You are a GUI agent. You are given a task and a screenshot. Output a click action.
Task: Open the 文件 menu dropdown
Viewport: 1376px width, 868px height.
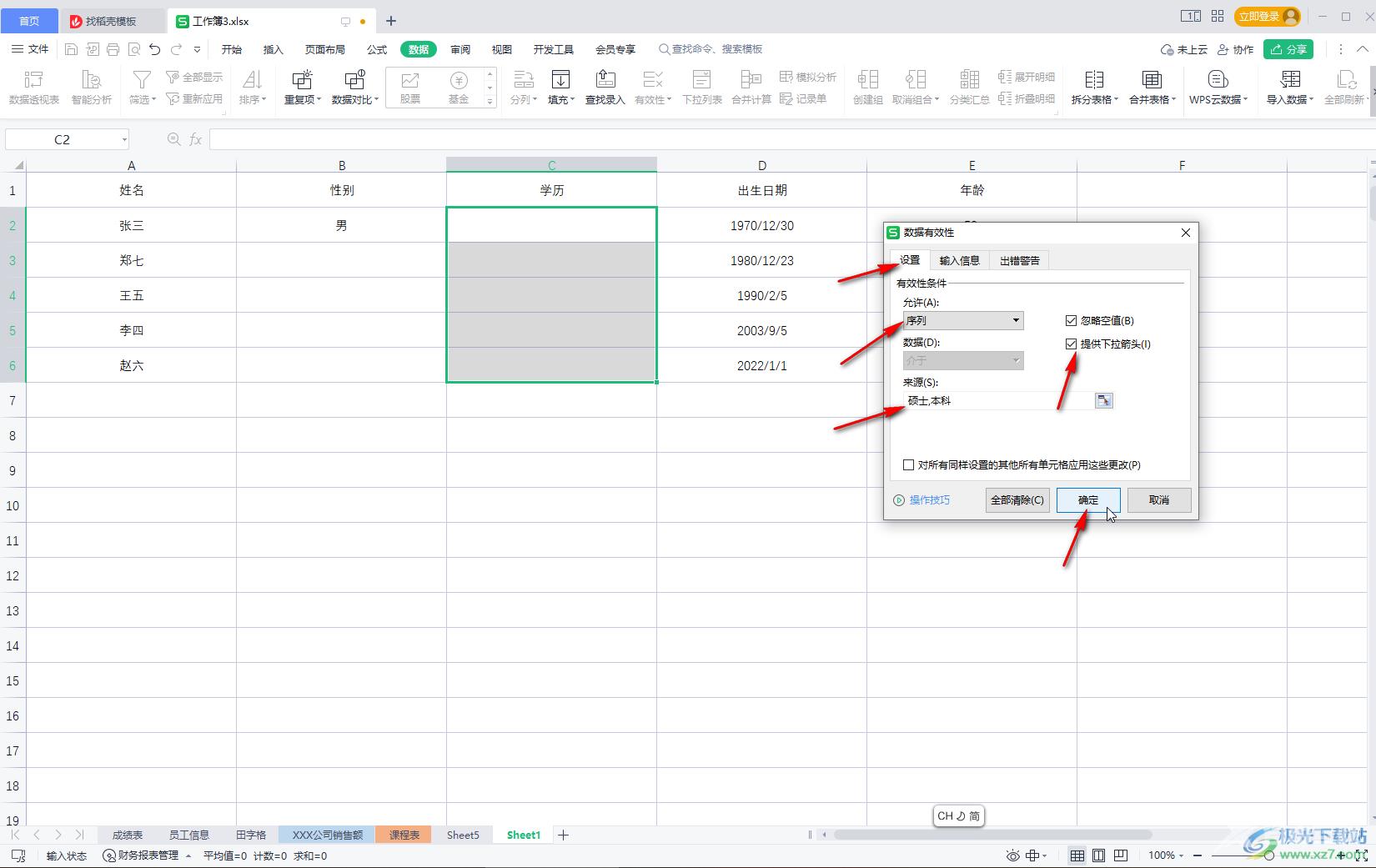(30, 49)
